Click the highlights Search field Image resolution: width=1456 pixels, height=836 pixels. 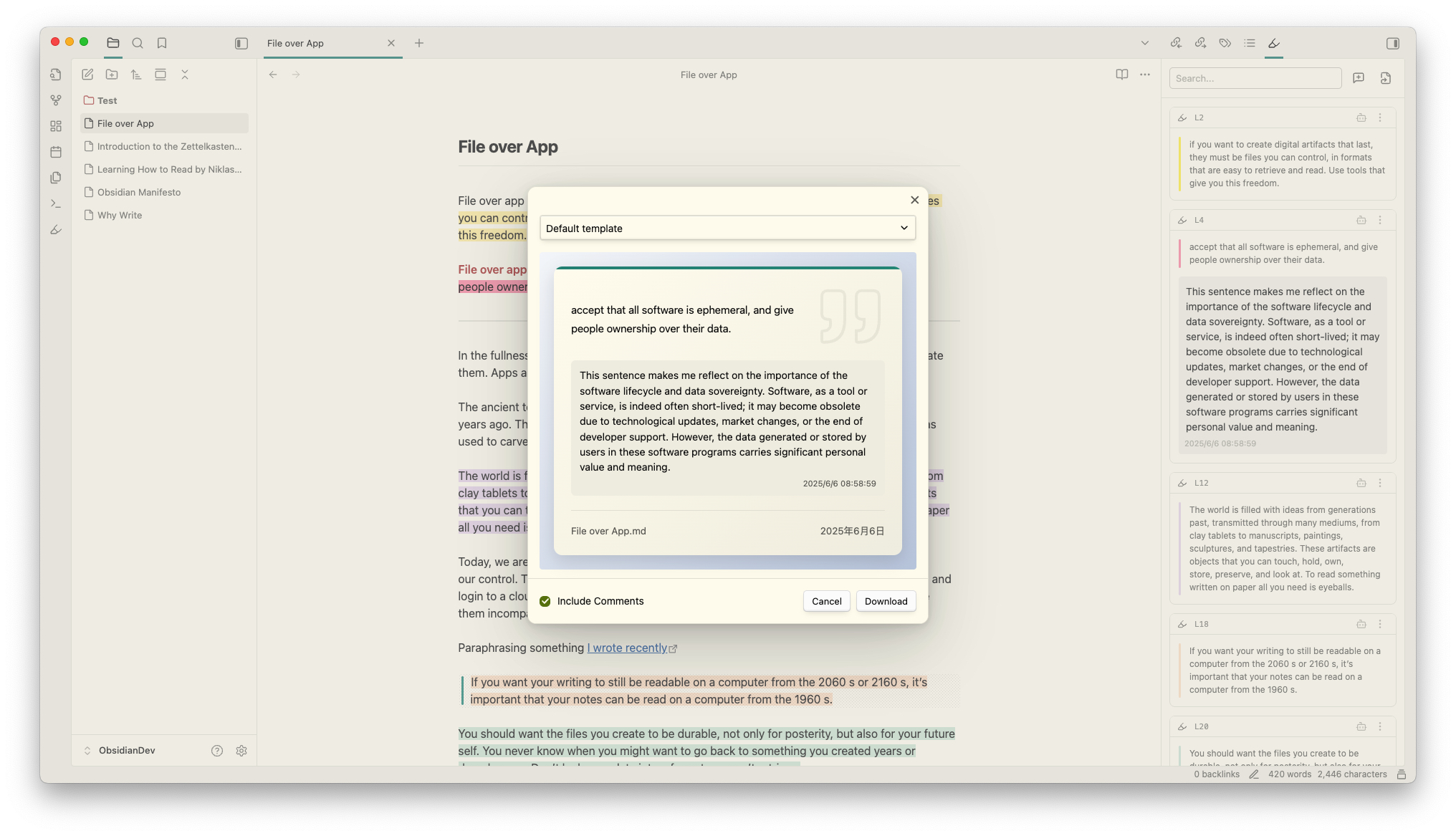1255,78
